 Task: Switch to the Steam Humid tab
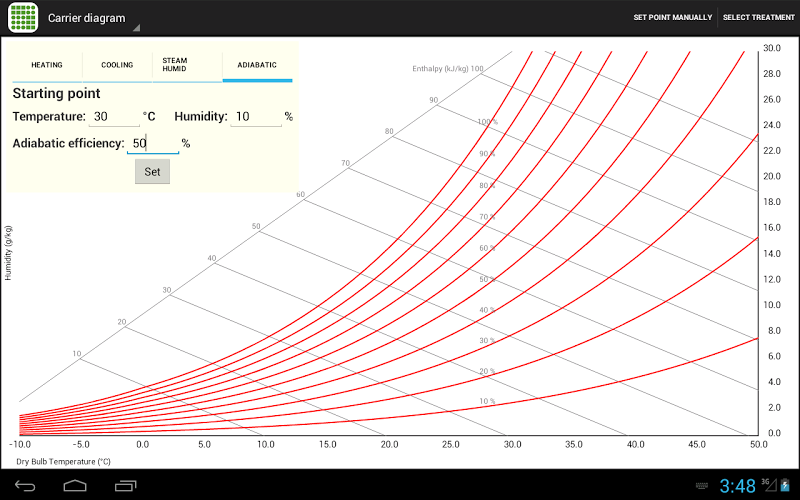[187, 65]
